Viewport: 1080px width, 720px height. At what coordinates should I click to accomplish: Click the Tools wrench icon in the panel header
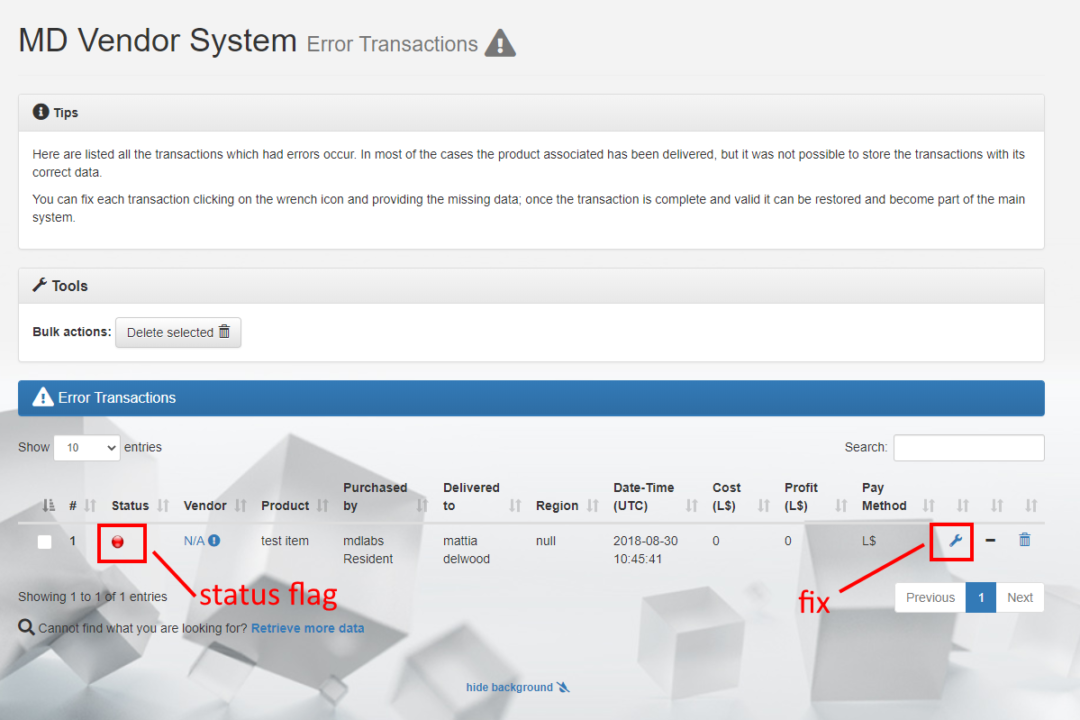click(x=38, y=285)
